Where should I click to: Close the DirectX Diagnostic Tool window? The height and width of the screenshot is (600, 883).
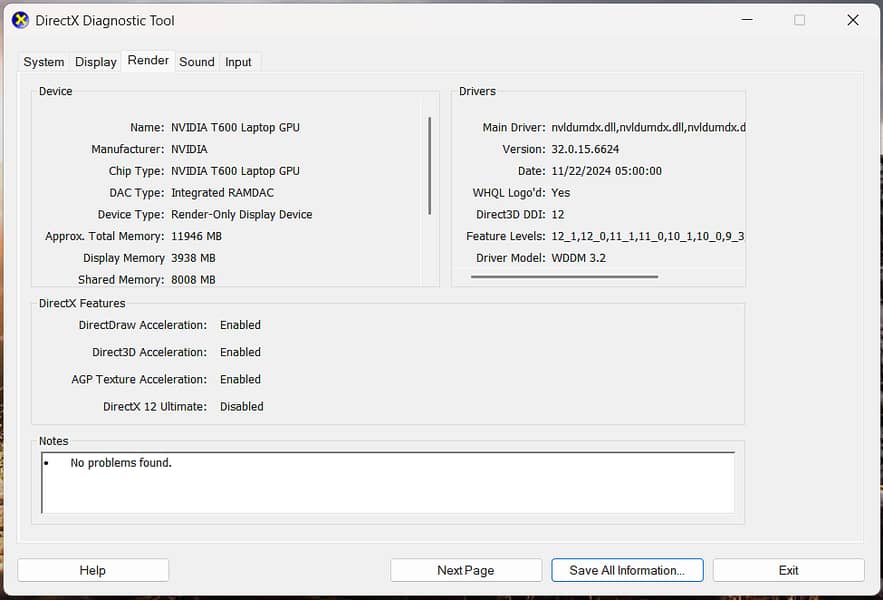coord(853,20)
